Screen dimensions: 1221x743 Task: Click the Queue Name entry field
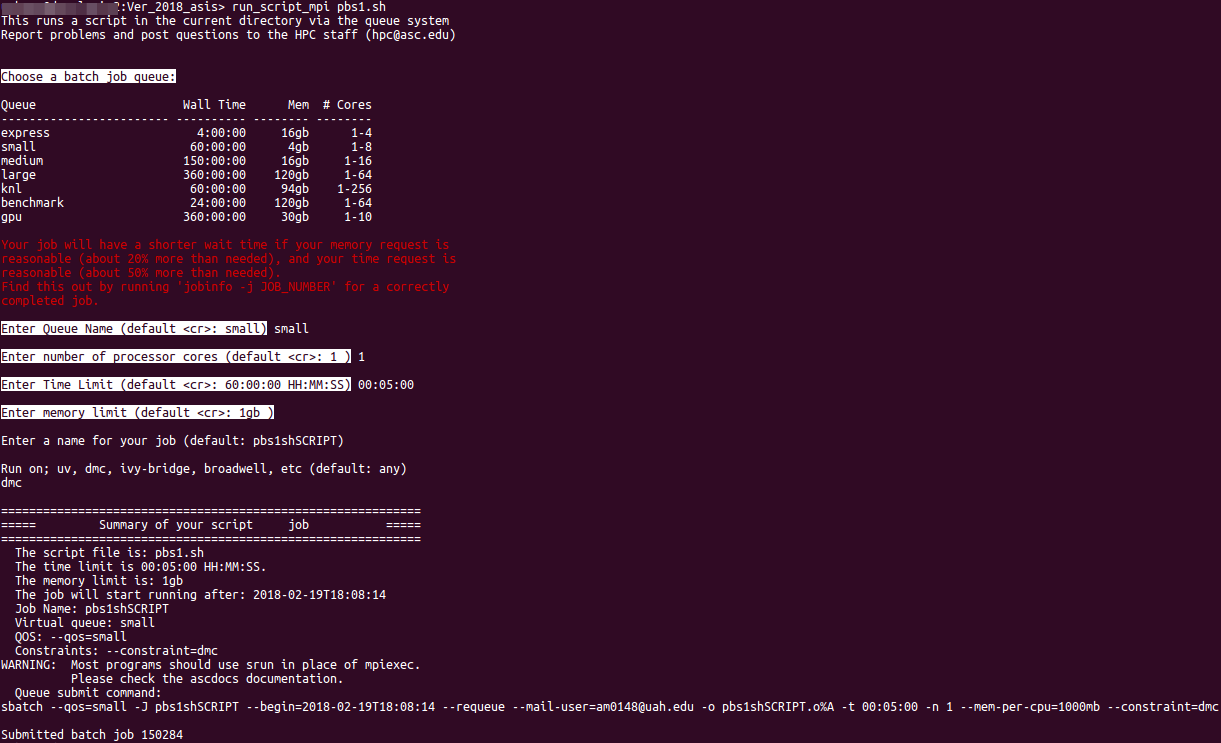point(135,328)
